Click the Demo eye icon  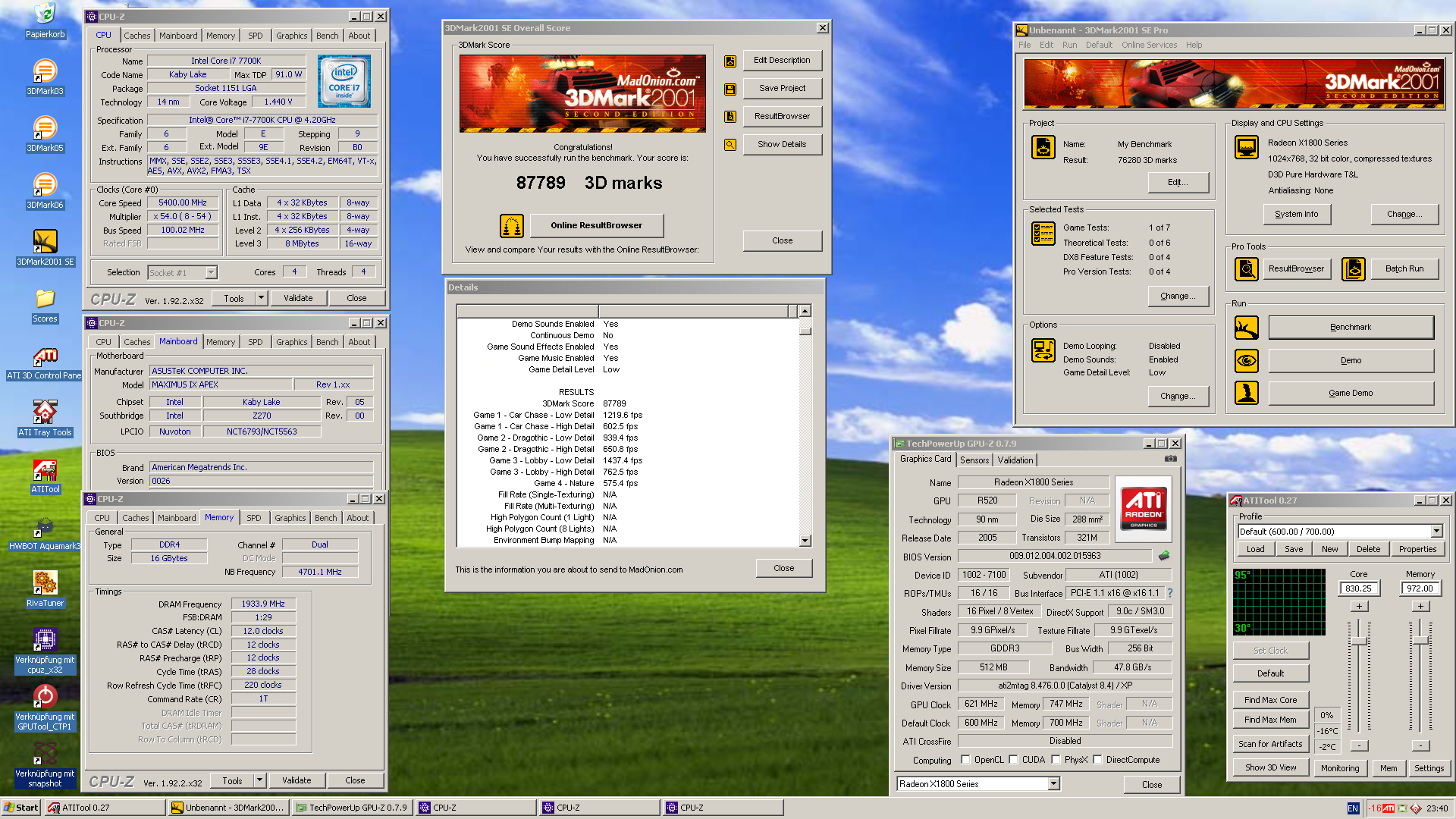pos(1247,361)
